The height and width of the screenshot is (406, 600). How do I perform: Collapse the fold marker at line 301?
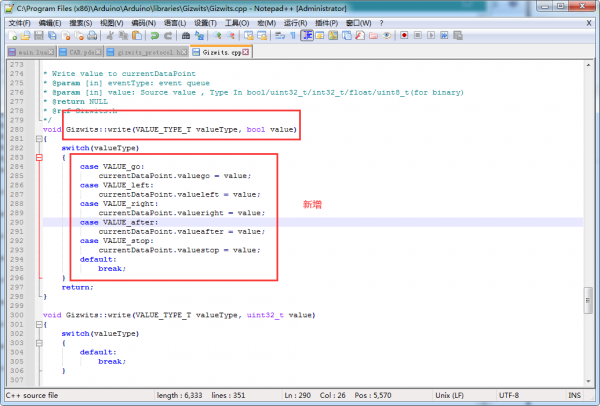tap(39, 324)
